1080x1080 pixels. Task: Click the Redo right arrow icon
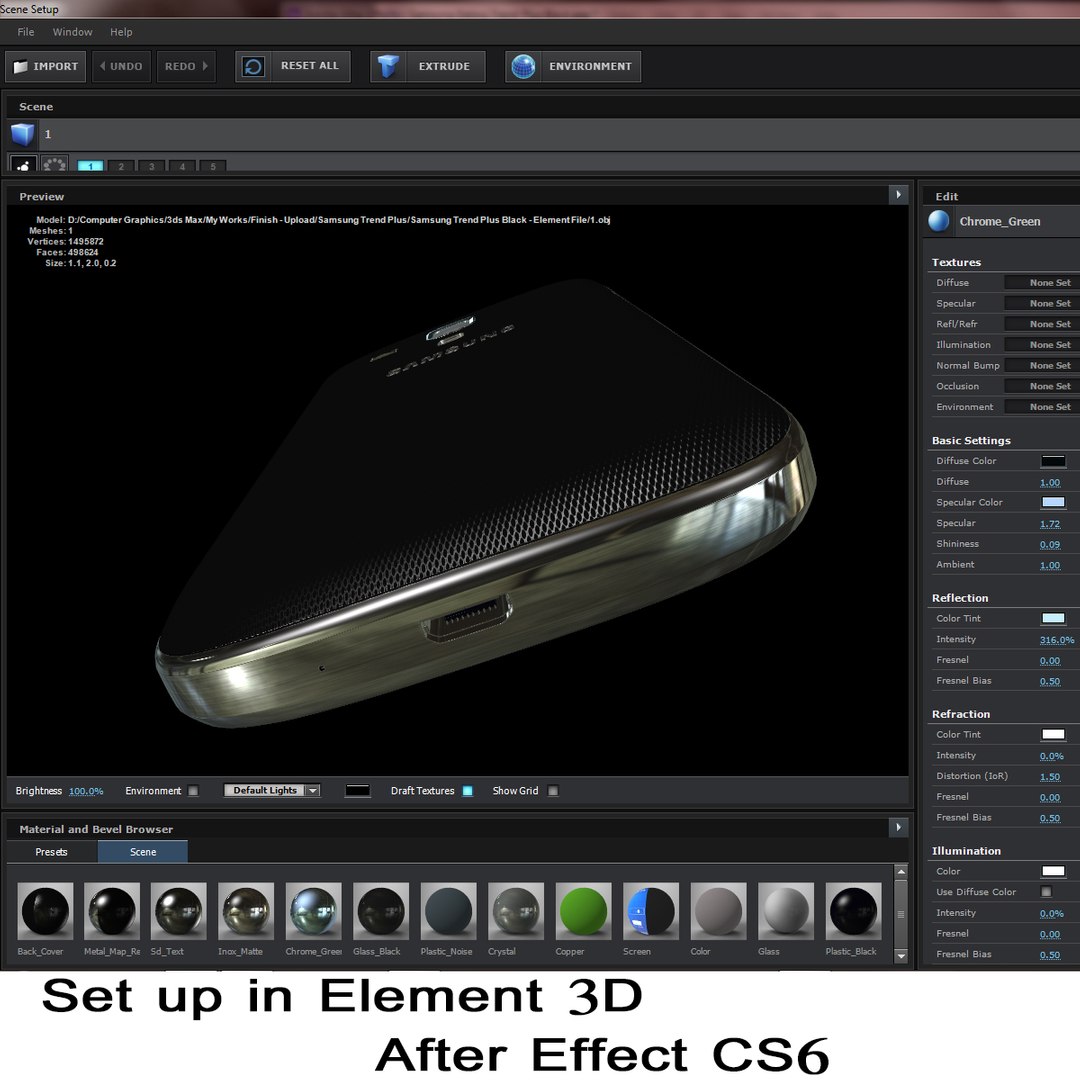click(x=205, y=66)
